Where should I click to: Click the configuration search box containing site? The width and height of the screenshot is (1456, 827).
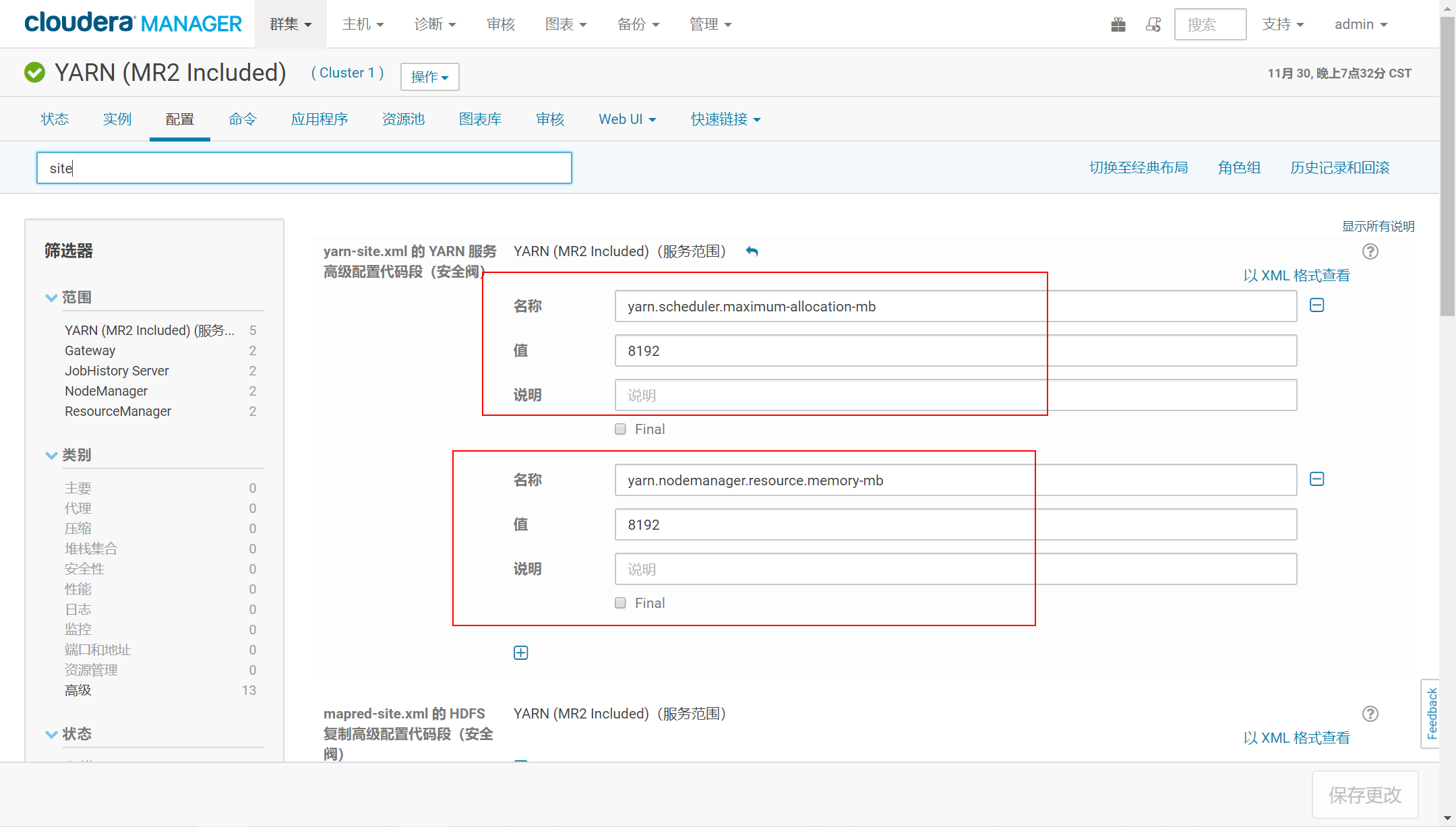pos(304,168)
